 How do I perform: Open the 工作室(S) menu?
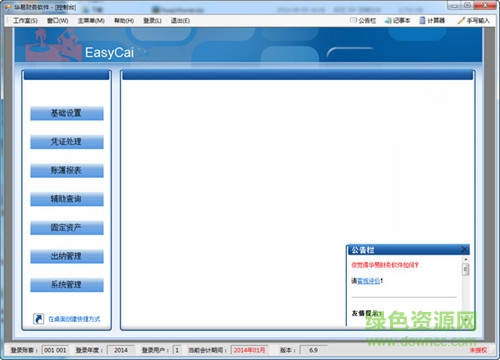coord(25,21)
